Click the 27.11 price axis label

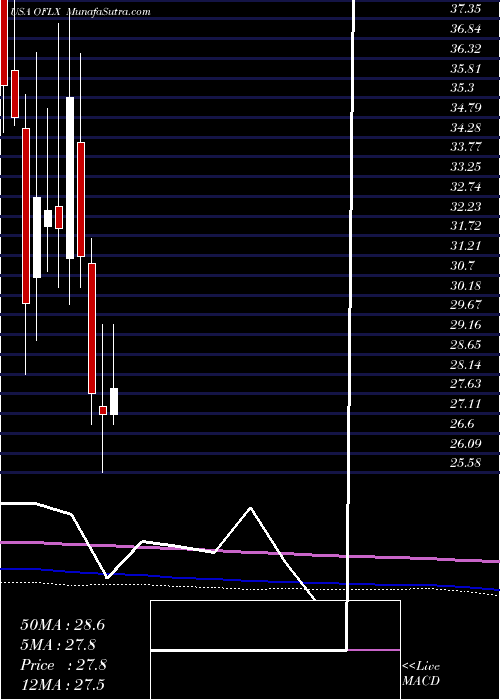tap(466, 404)
